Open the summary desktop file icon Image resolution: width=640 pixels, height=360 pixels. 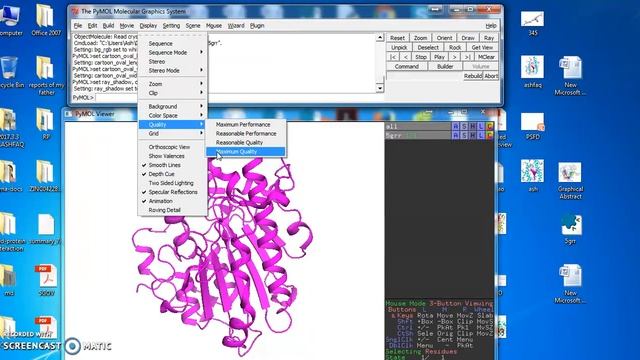click(x=45, y=229)
